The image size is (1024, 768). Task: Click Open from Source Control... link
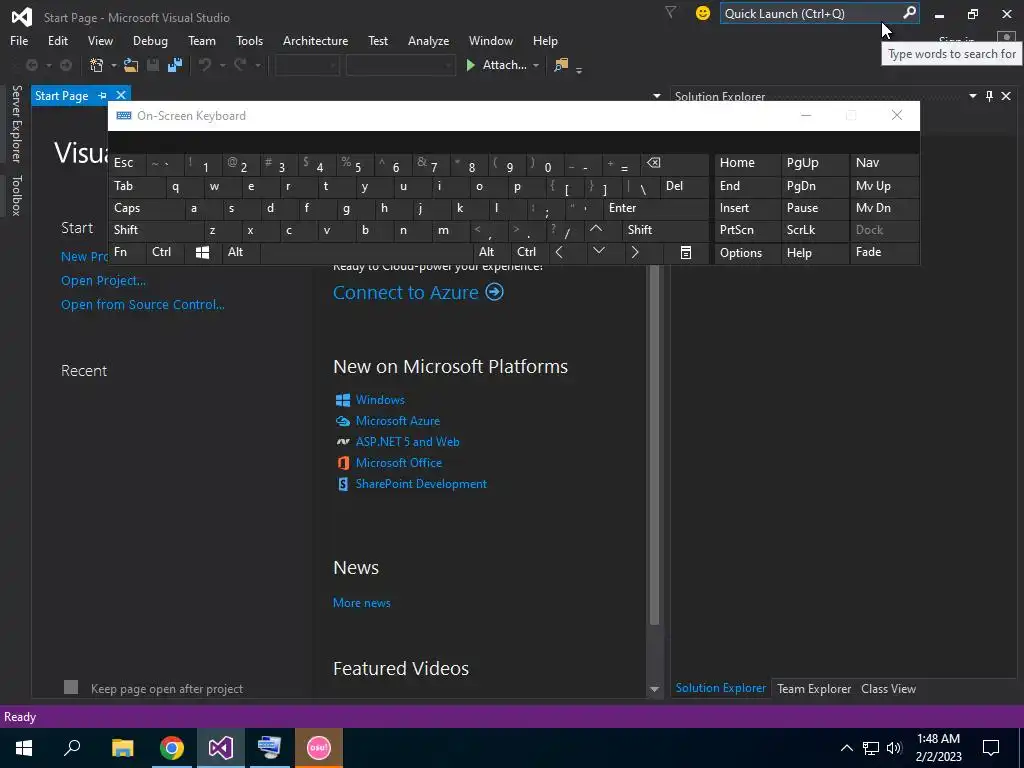[x=142, y=305]
